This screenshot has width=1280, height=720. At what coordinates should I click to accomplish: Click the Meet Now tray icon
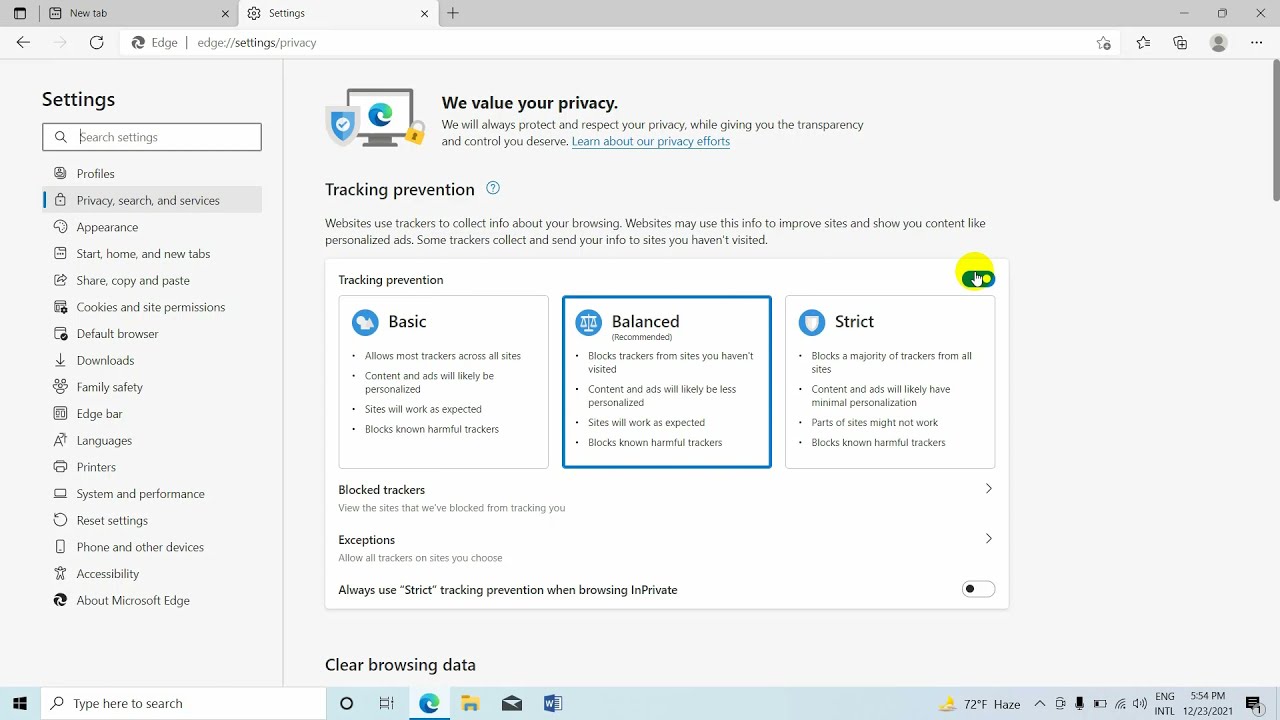[x=1060, y=704]
